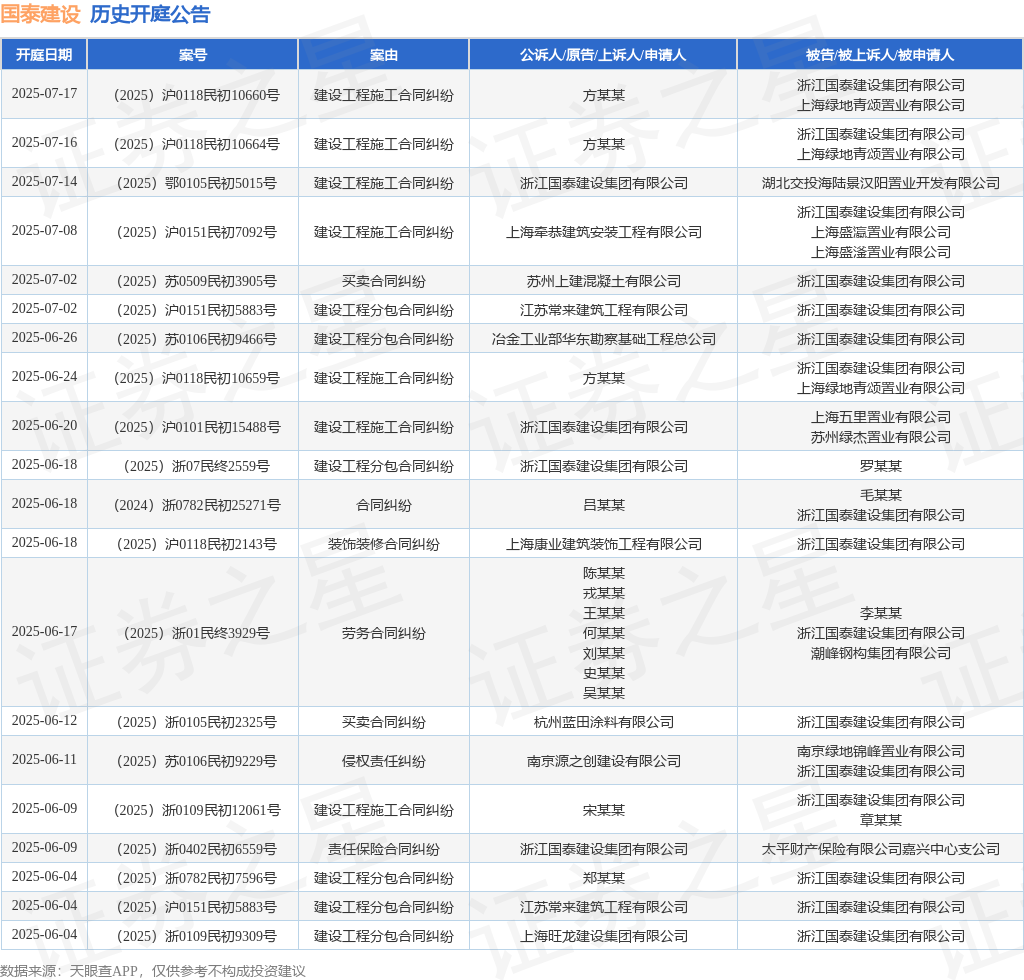Select case number 沪0118民初10659号

(197, 379)
